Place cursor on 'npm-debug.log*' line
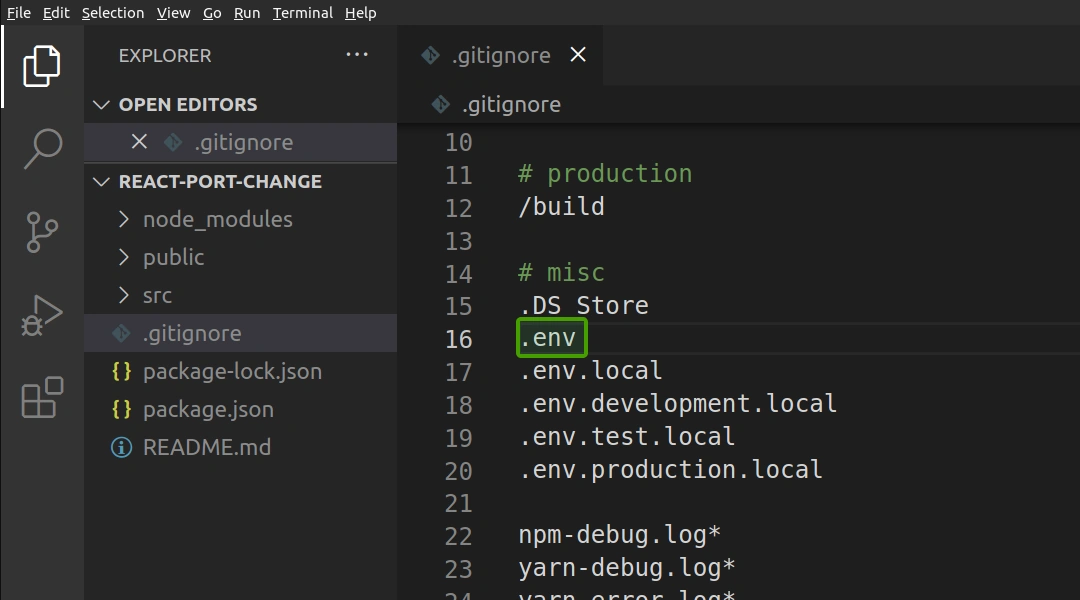 (x=619, y=535)
